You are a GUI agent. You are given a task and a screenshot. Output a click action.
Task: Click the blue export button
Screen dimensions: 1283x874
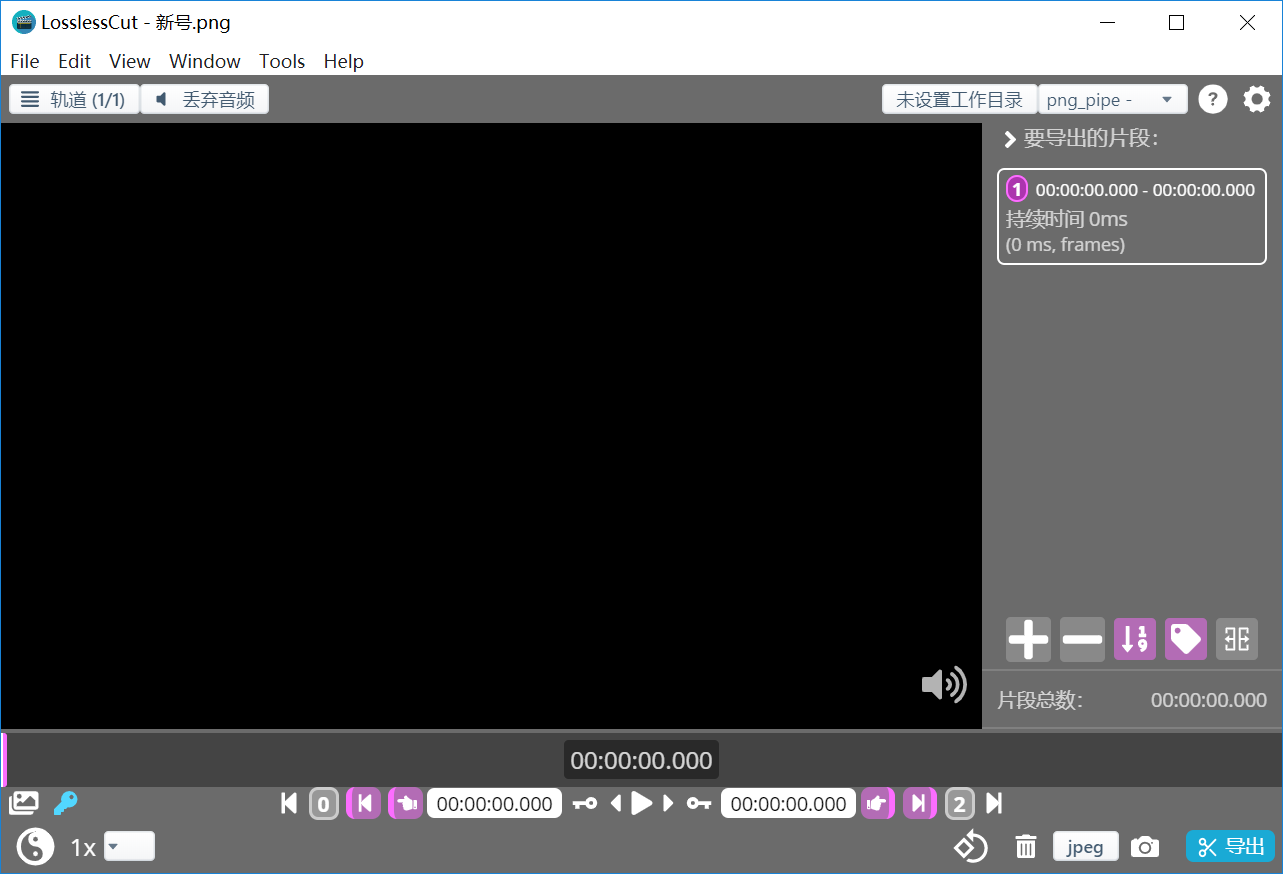click(x=1230, y=847)
